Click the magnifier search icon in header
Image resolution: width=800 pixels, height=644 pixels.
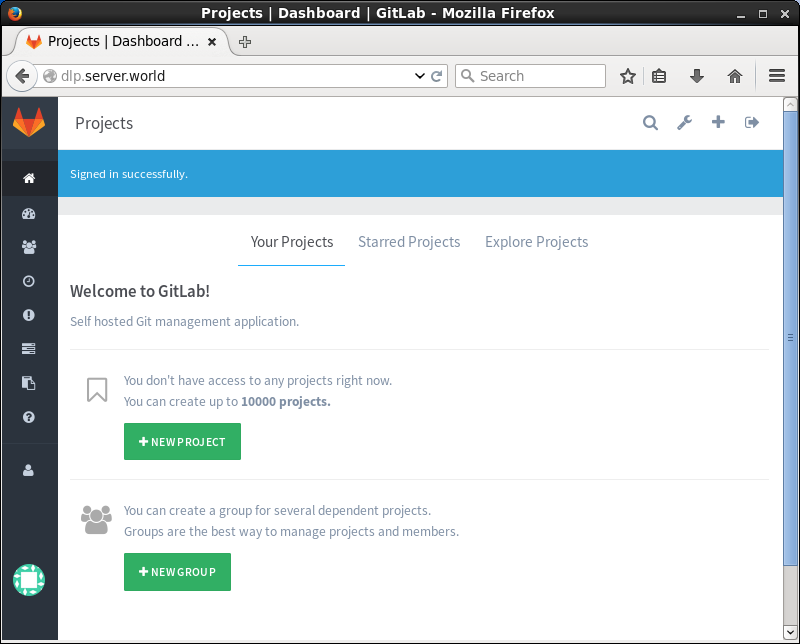[x=650, y=122]
